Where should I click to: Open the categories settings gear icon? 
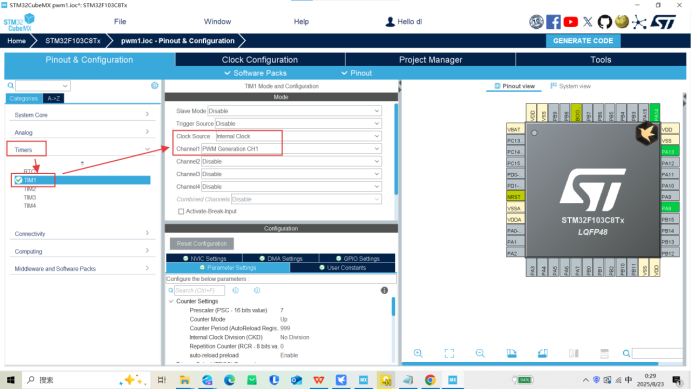pyautogui.click(x=154, y=85)
